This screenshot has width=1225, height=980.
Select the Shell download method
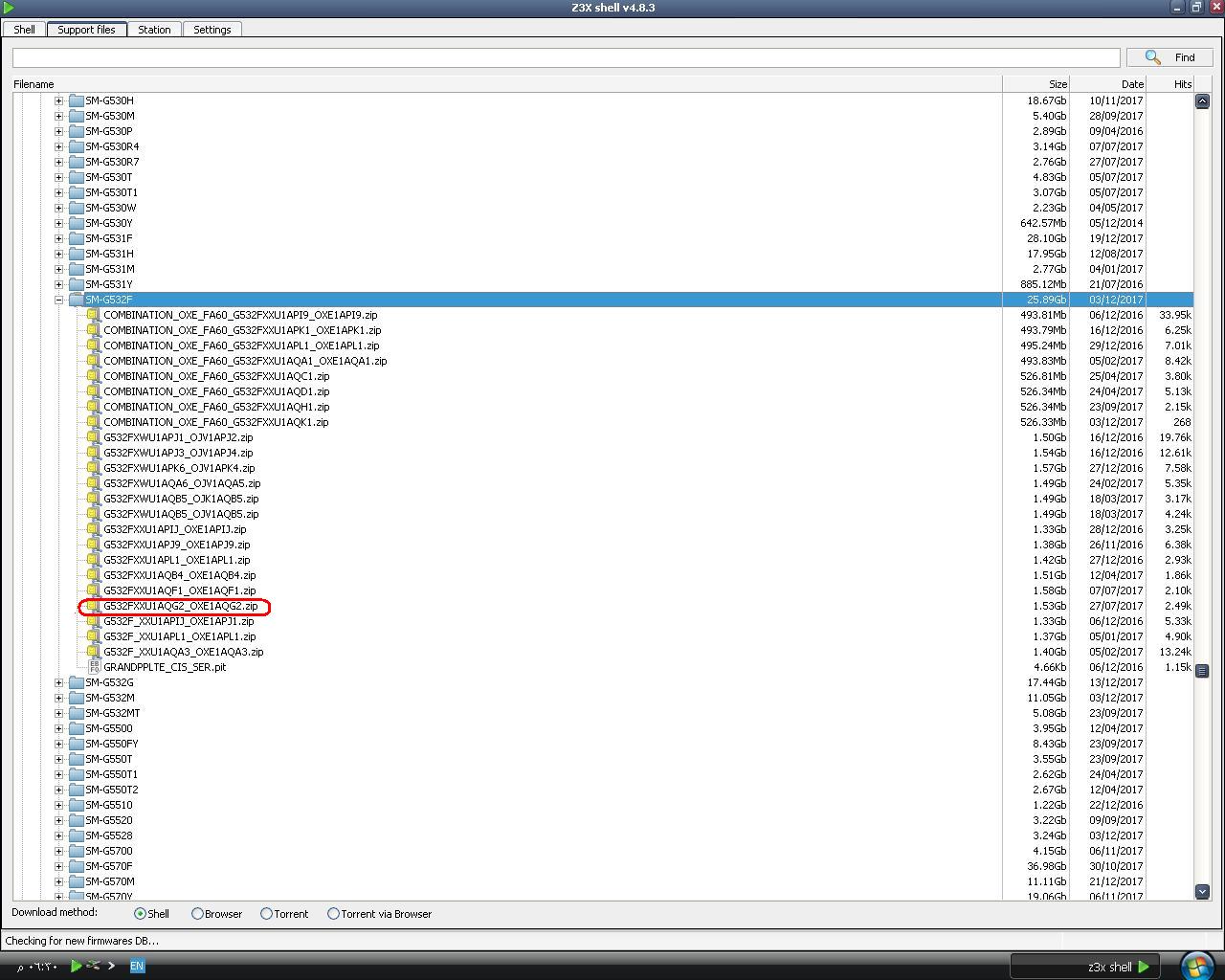141,914
